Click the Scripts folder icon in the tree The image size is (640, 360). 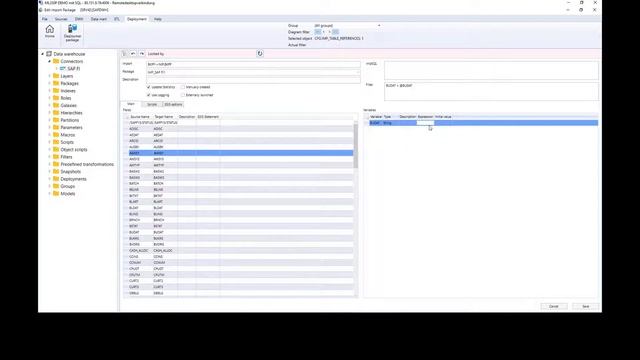coord(56,142)
